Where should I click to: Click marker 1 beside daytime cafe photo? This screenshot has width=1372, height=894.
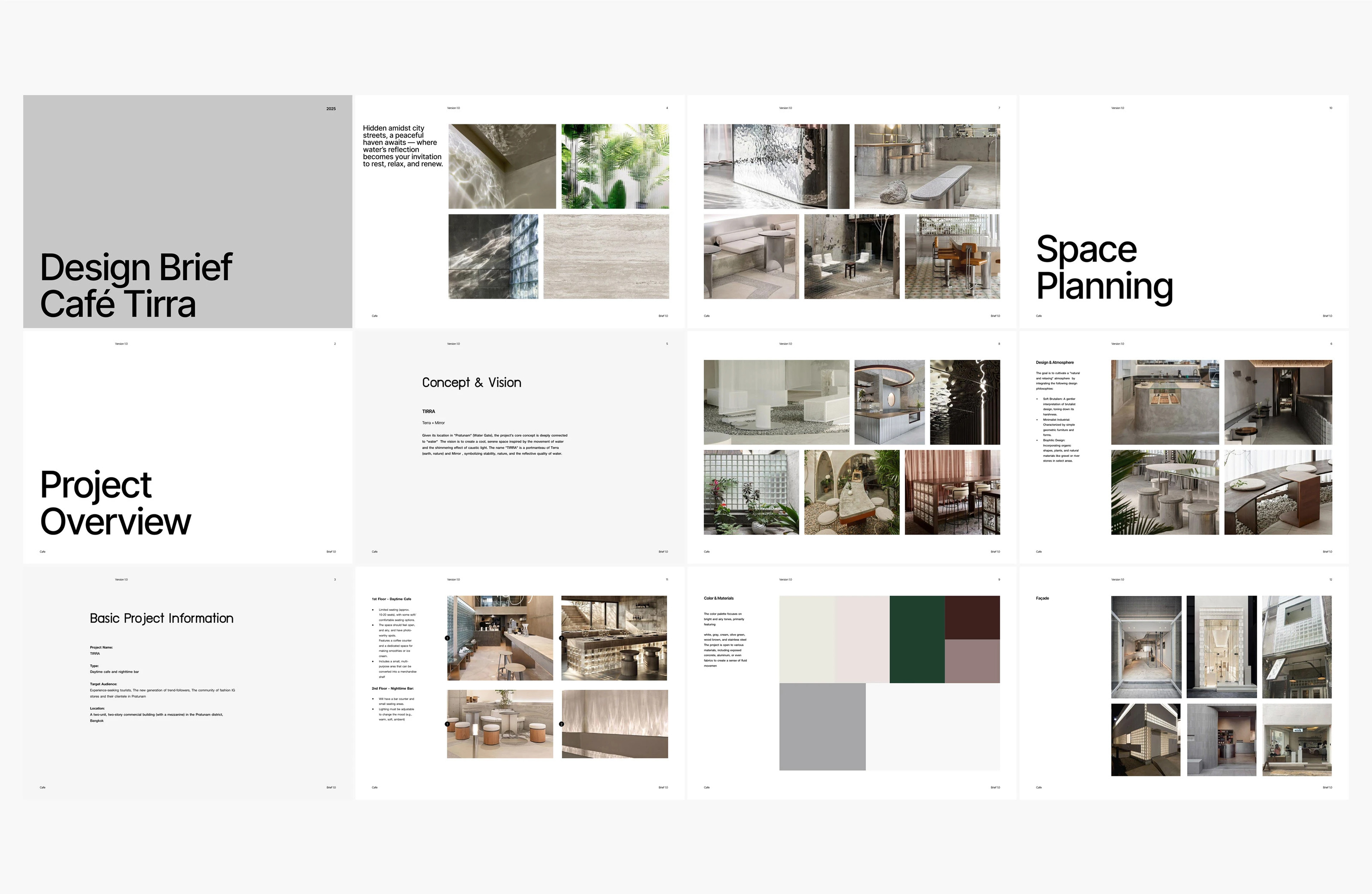[447, 638]
